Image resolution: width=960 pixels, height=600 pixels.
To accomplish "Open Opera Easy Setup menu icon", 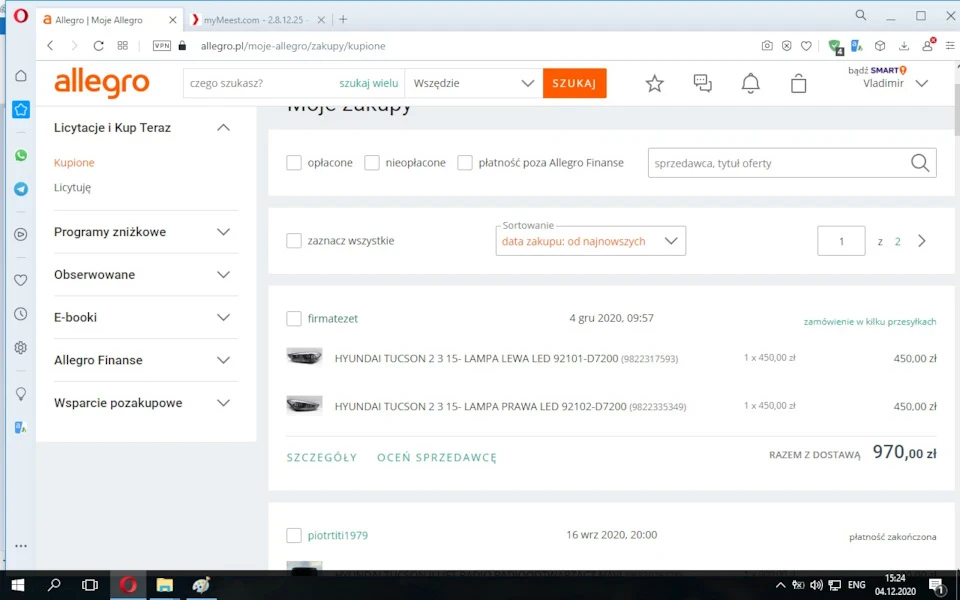I will (x=950, y=46).
